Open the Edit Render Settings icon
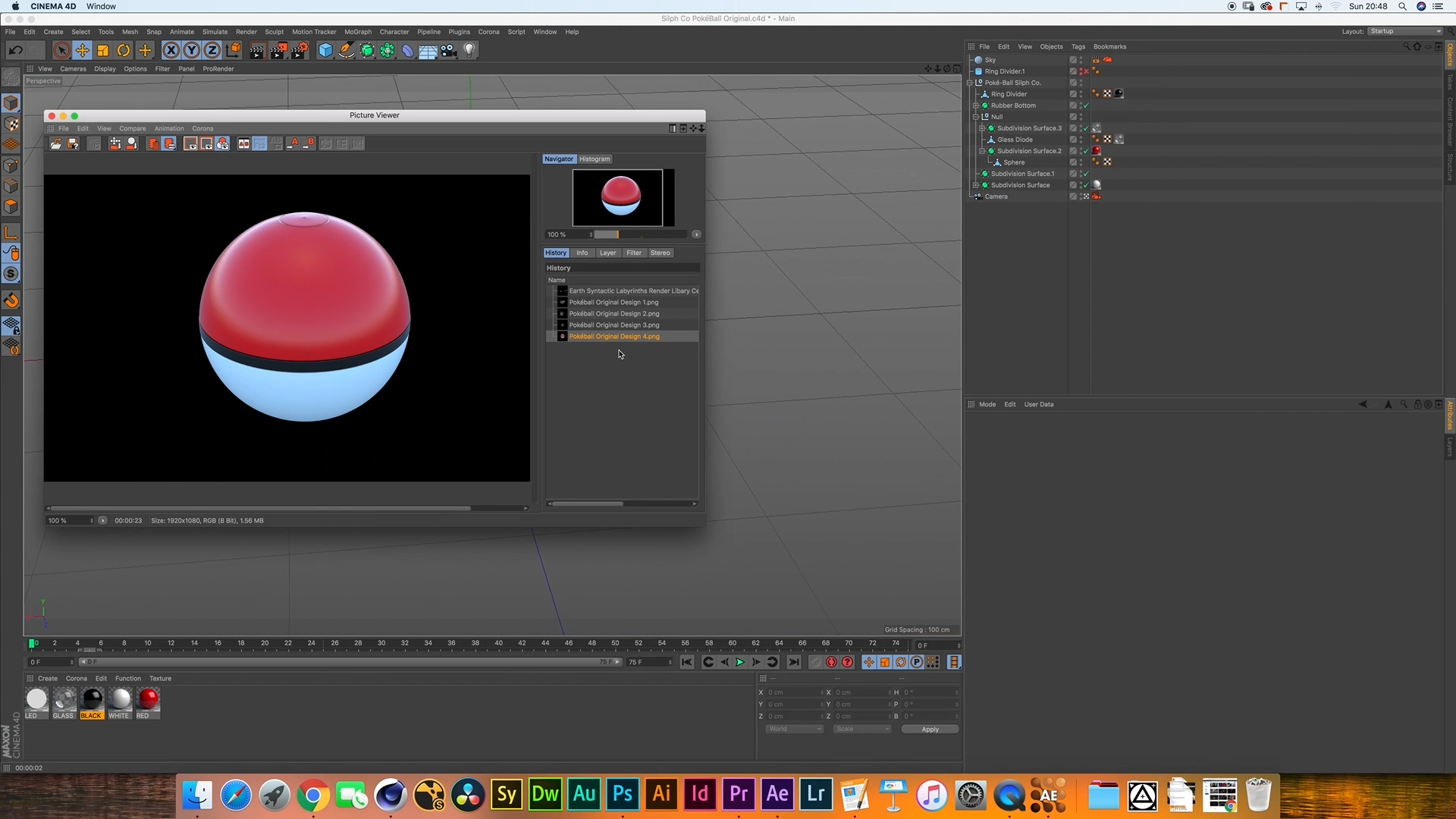The image size is (1456, 819). tap(300, 51)
